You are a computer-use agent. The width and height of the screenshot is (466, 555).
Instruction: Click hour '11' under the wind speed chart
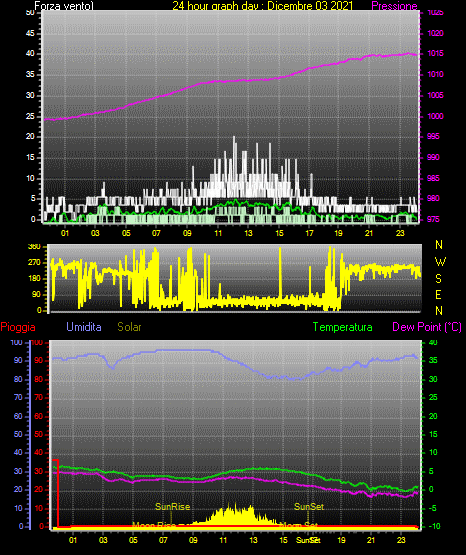tap(218, 233)
